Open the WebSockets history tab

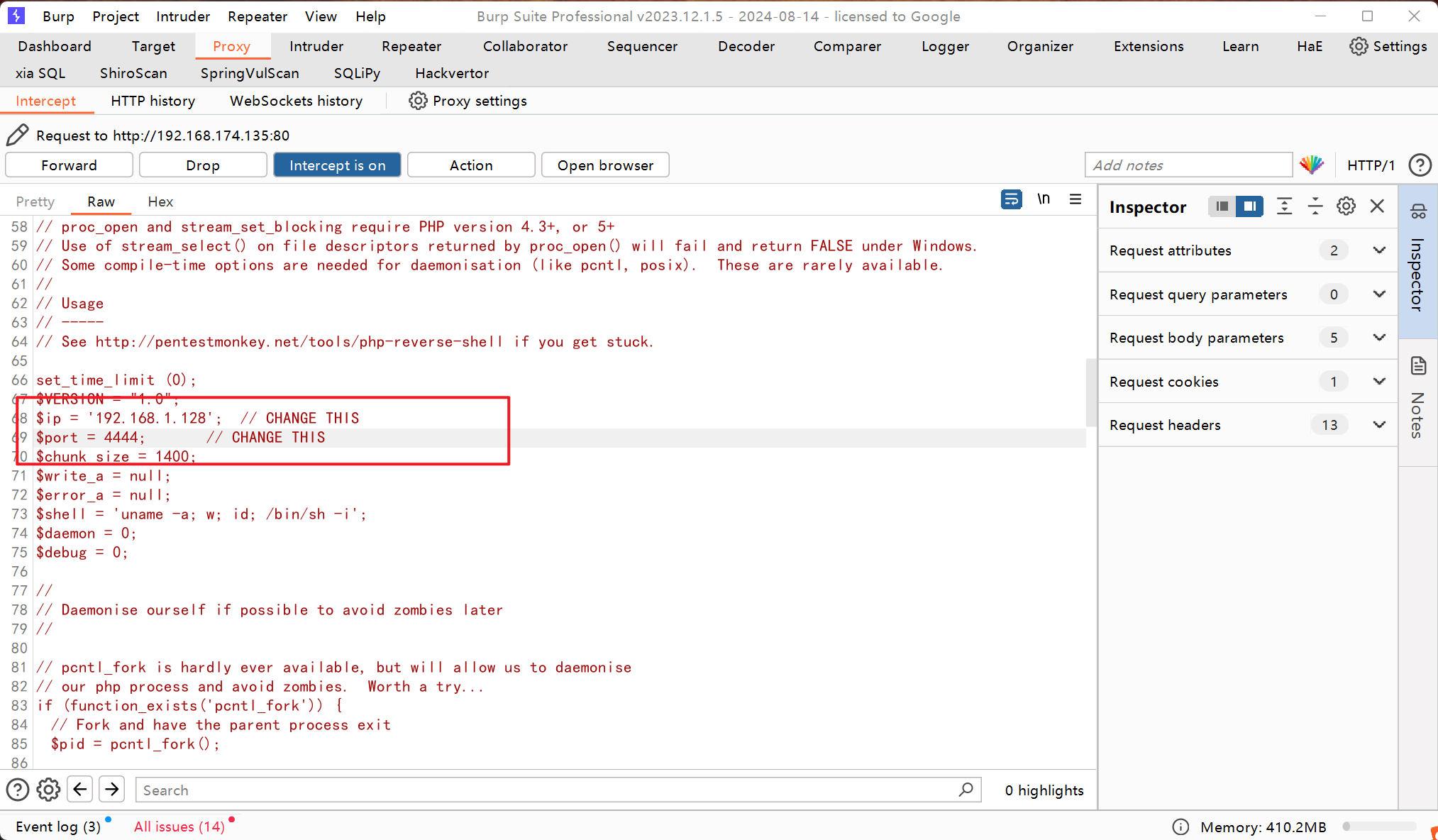(x=296, y=101)
